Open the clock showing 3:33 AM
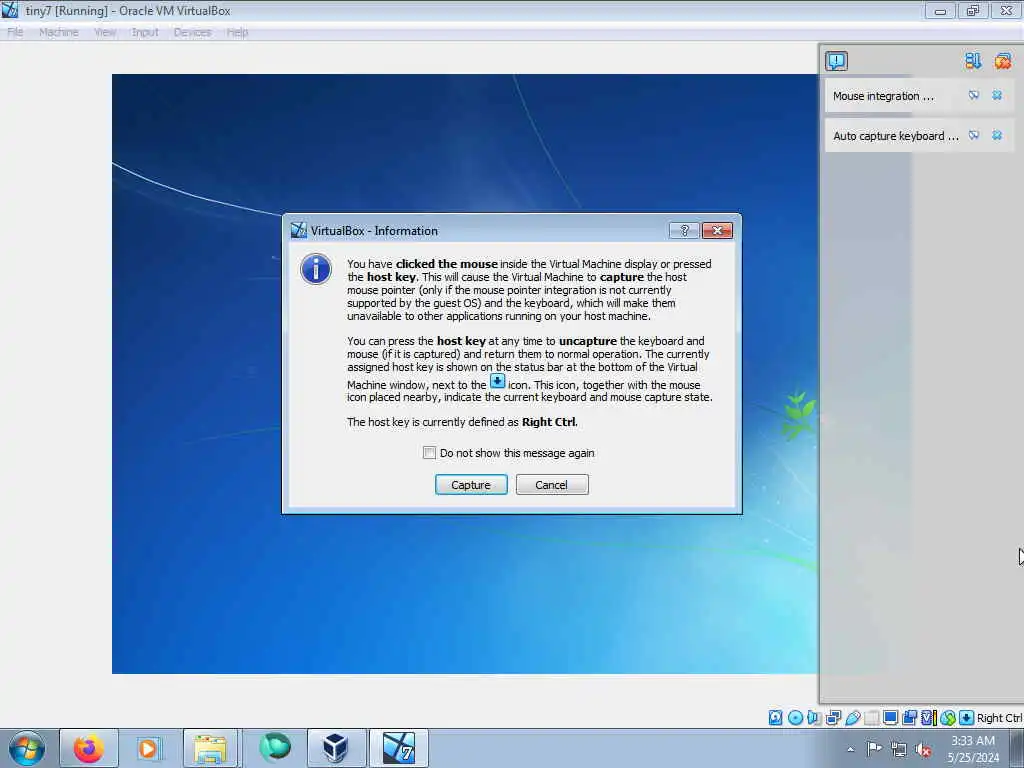 point(973,749)
